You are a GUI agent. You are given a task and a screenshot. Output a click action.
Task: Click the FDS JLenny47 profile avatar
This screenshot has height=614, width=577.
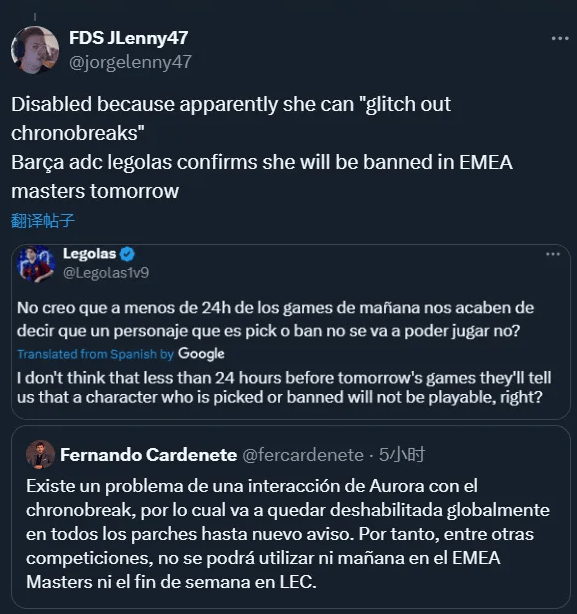[x=35, y=50]
